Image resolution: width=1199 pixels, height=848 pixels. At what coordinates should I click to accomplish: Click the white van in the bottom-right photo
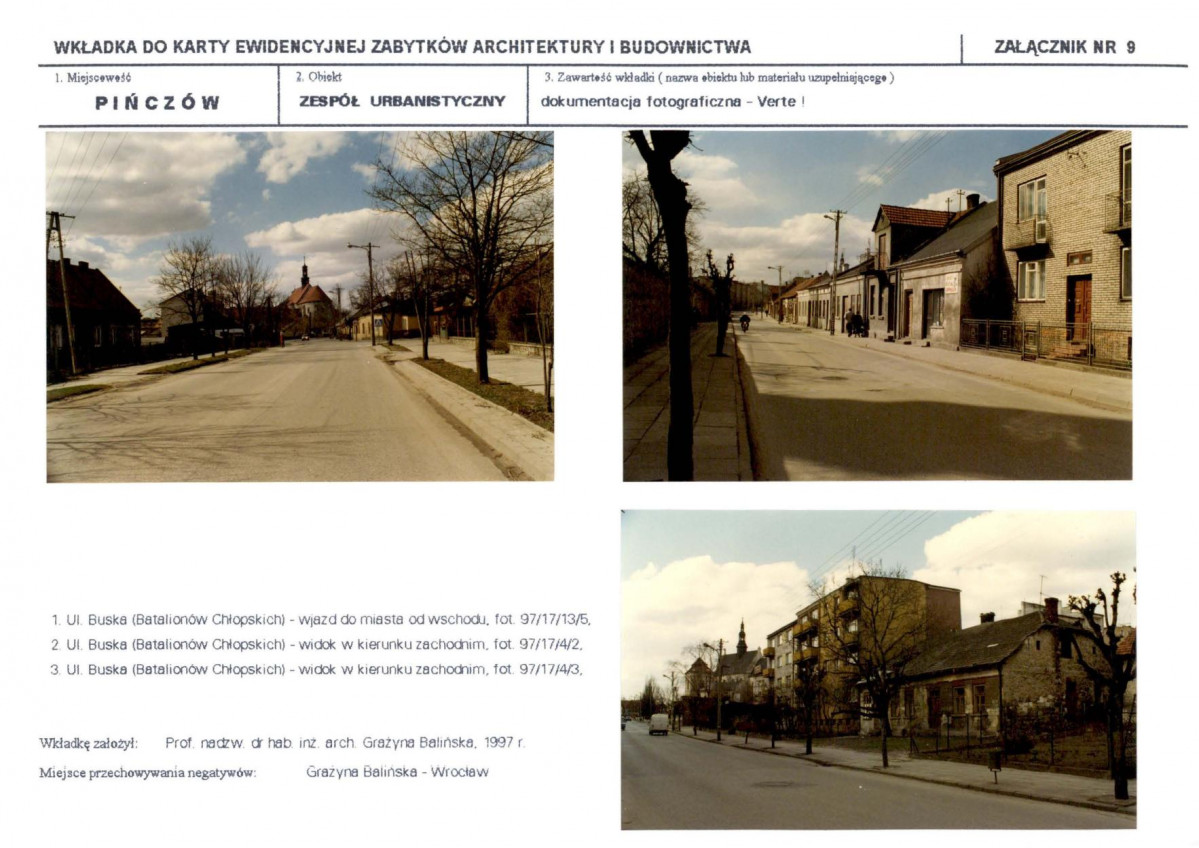tap(658, 724)
